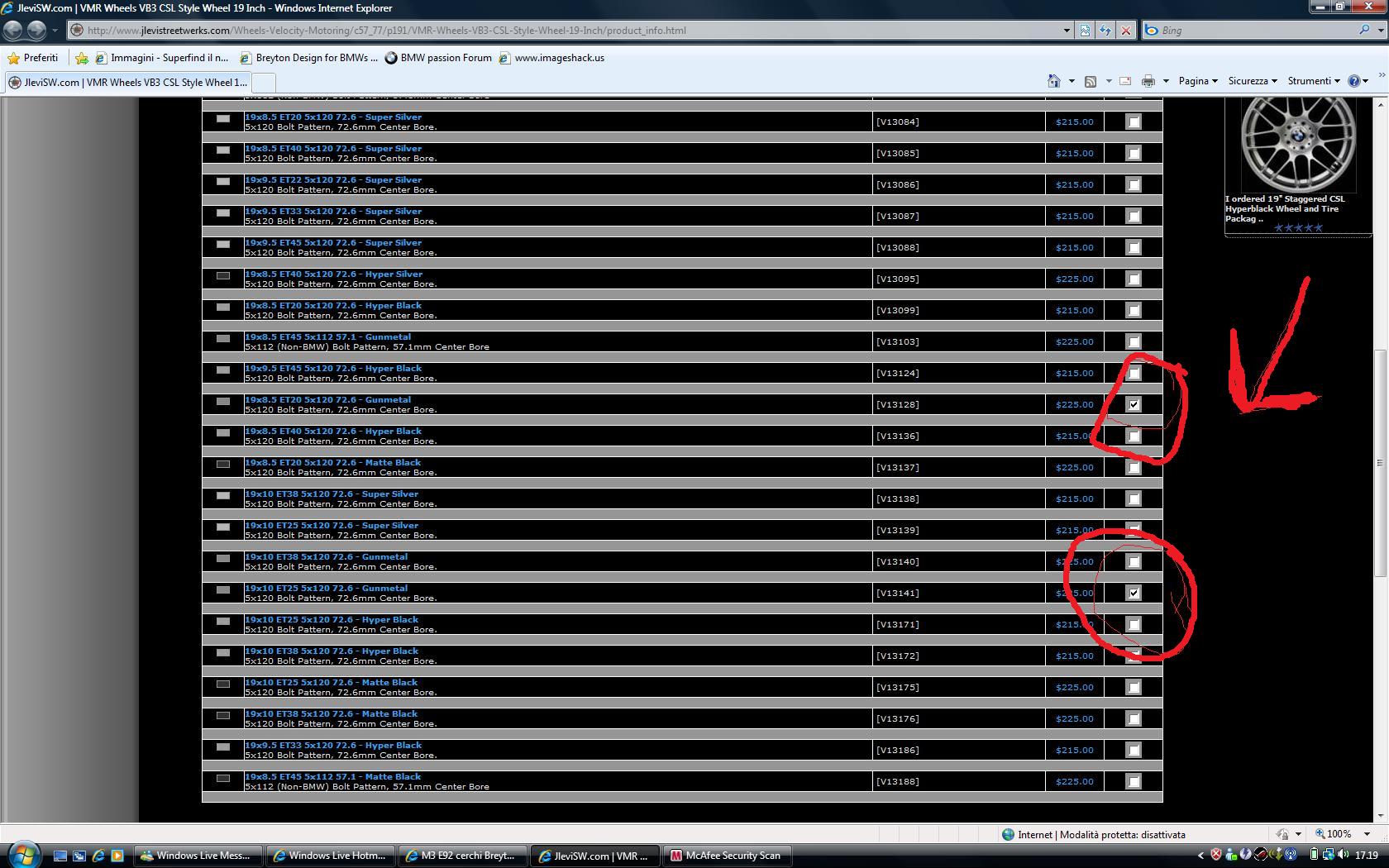
Task: Open the Sicurezza menu
Action: [x=1253, y=81]
